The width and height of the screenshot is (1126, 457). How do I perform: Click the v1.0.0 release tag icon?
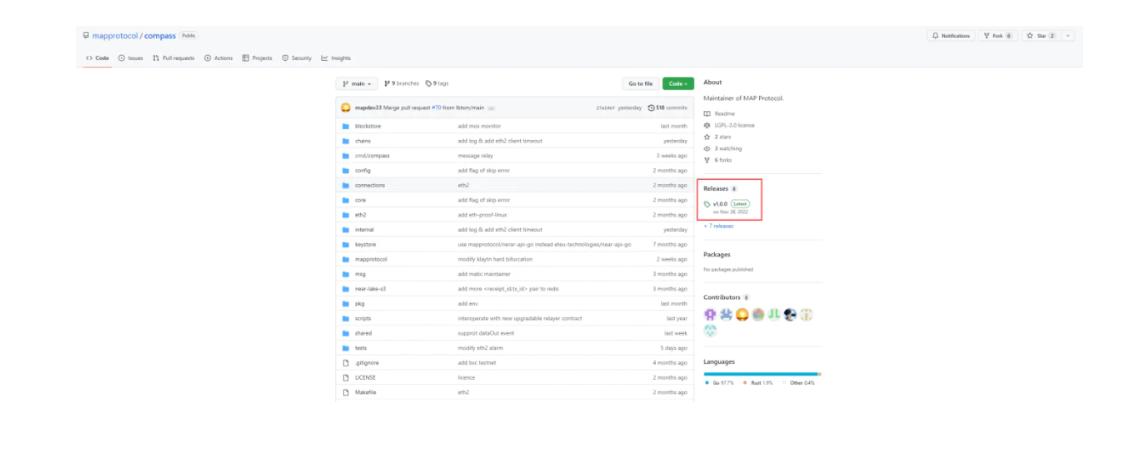[707, 204]
